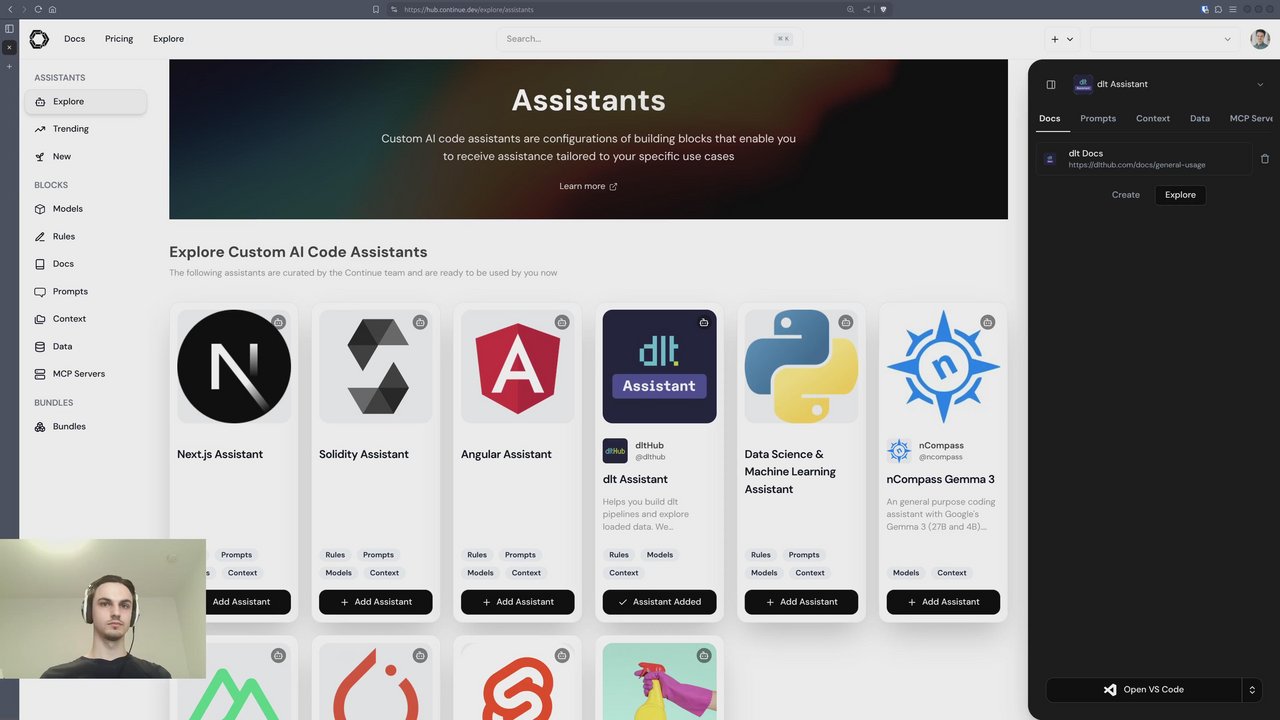Open the dlt Docs entry
This screenshot has height=720, width=1280.
point(1144,159)
